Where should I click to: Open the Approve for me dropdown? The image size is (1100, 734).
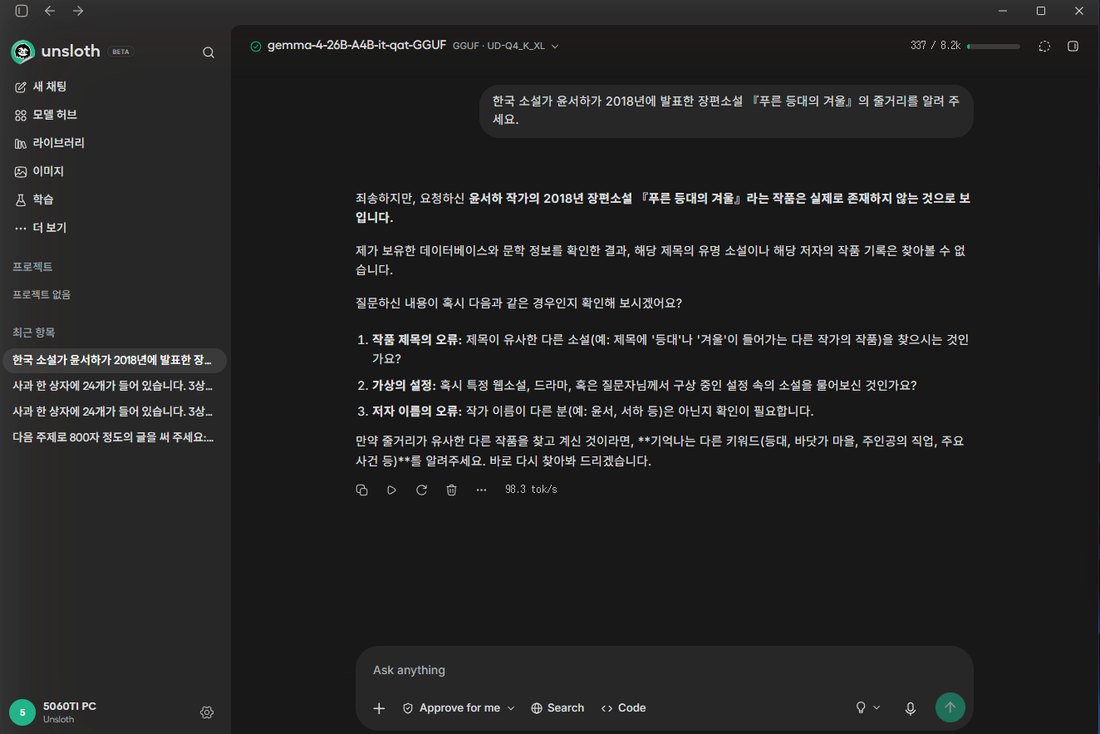click(459, 708)
